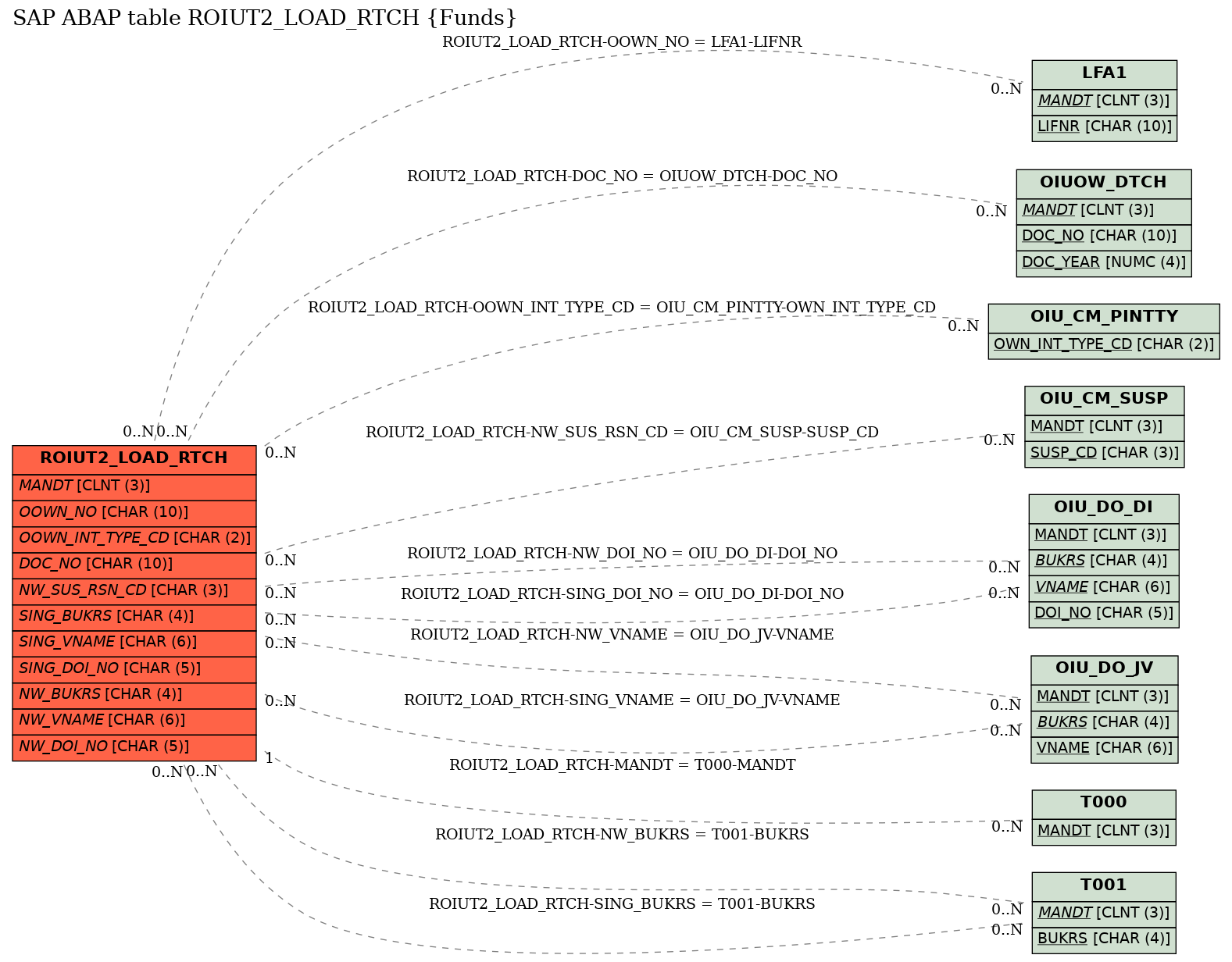The height and width of the screenshot is (962, 1232).
Task: Click the DOC_NO = OIUOW_DTCH-DOC_NO relation label
Action: pos(622,176)
